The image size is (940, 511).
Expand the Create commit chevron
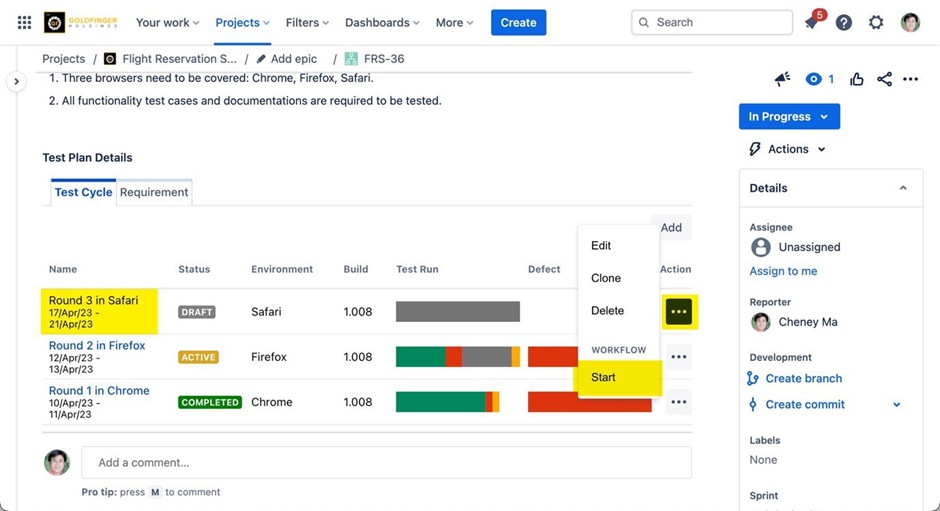point(896,405)
